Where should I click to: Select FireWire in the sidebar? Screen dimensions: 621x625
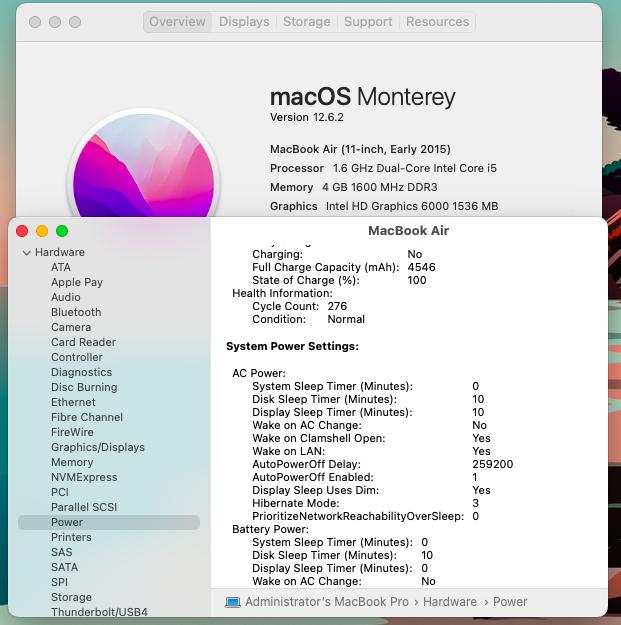click(x=72, y=432)
